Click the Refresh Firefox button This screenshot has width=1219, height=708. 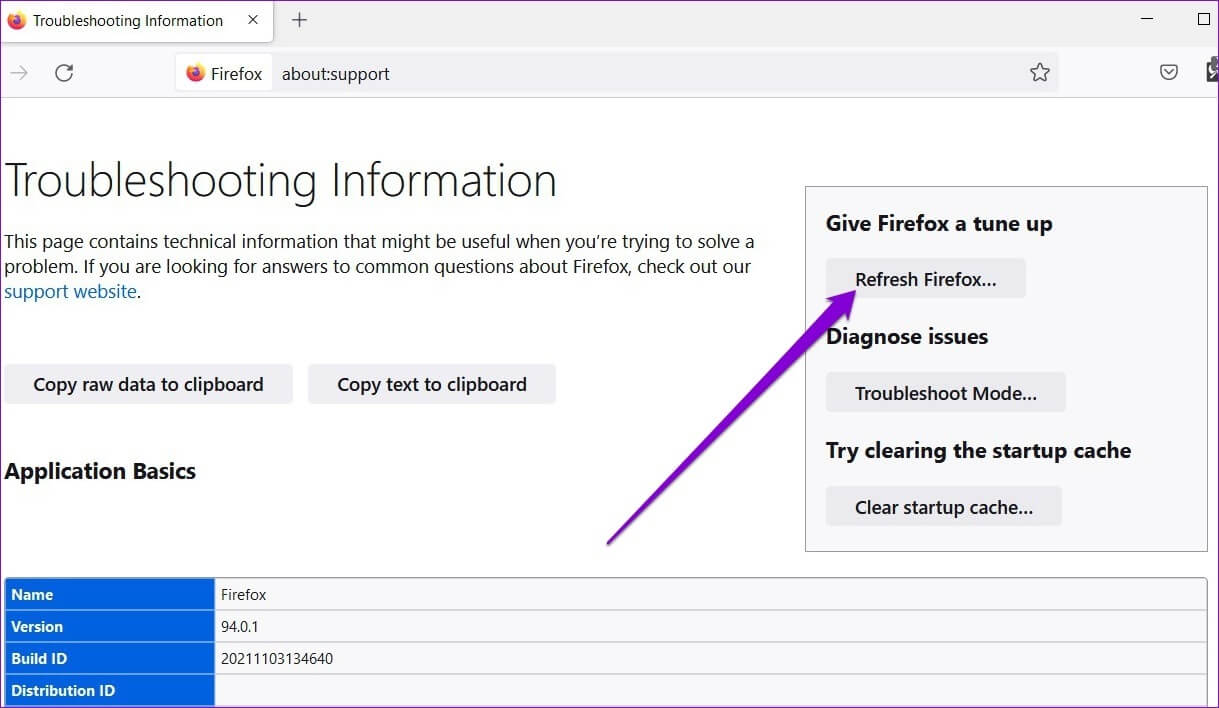coord(926,279)
